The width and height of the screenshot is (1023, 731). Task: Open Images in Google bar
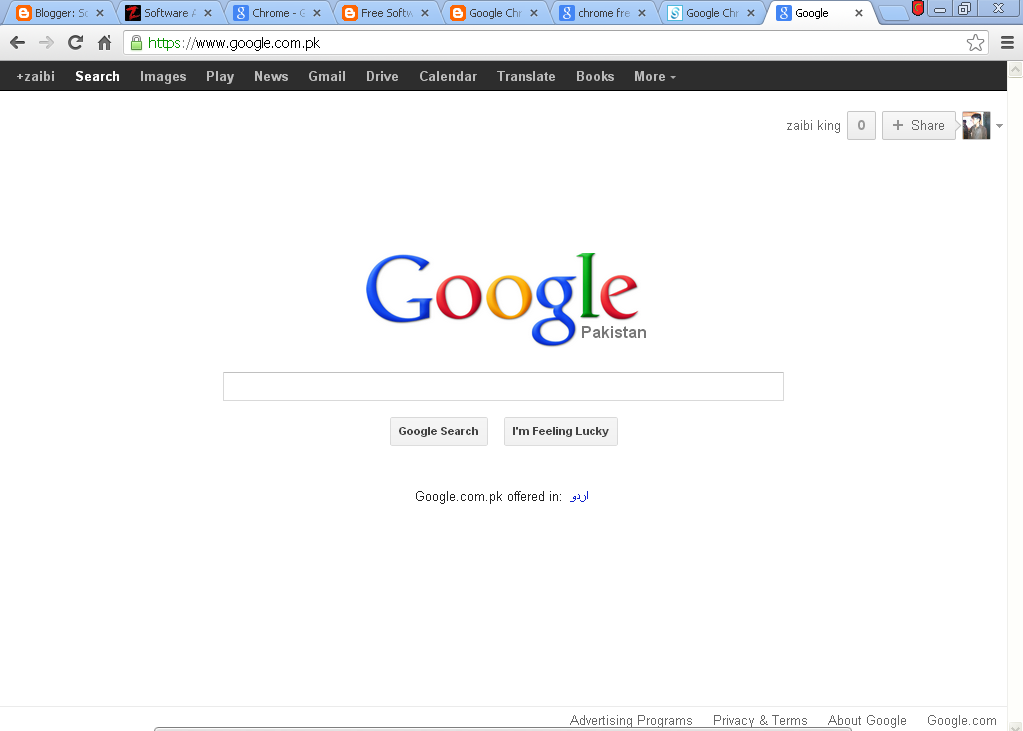pos(163,76)
